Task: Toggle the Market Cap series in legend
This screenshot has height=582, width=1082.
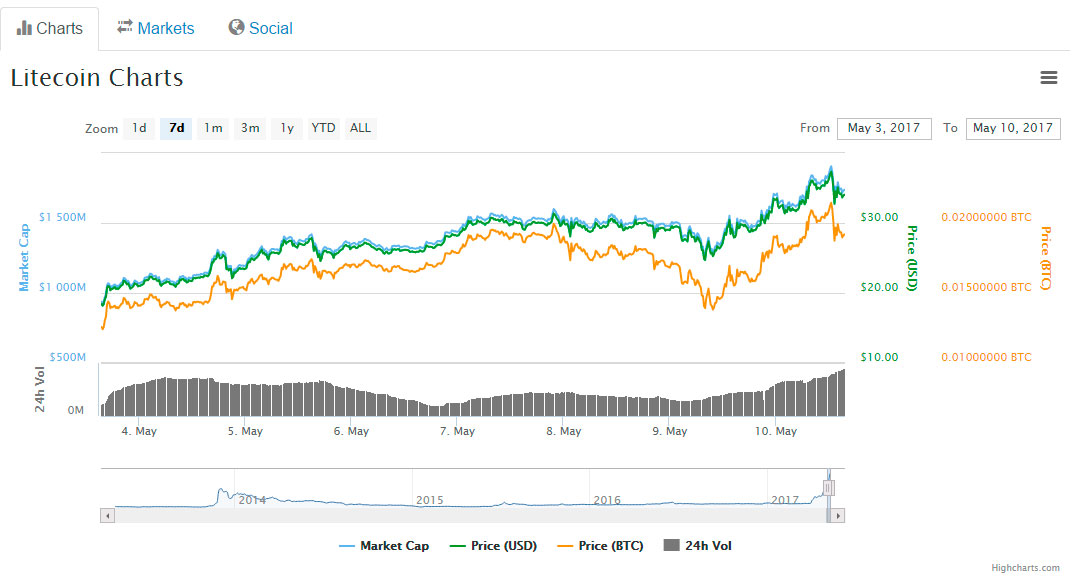Action: click(384, 545)
